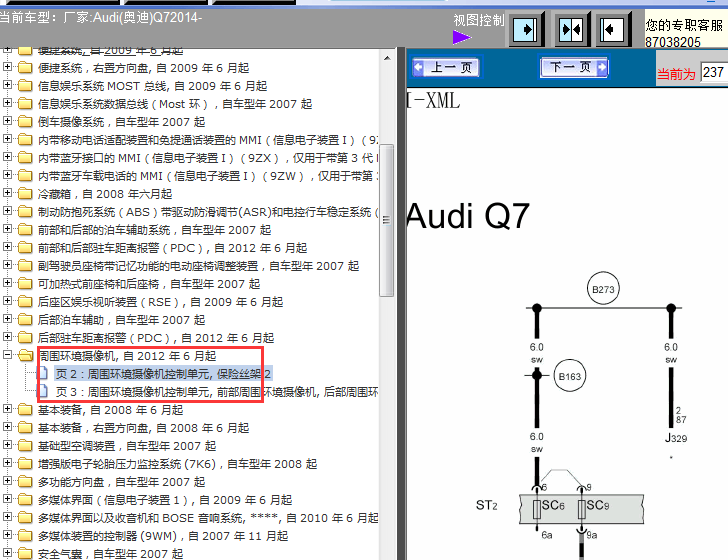
Task: Click the inward-arrows split view control icon
Action: [571, 30]
